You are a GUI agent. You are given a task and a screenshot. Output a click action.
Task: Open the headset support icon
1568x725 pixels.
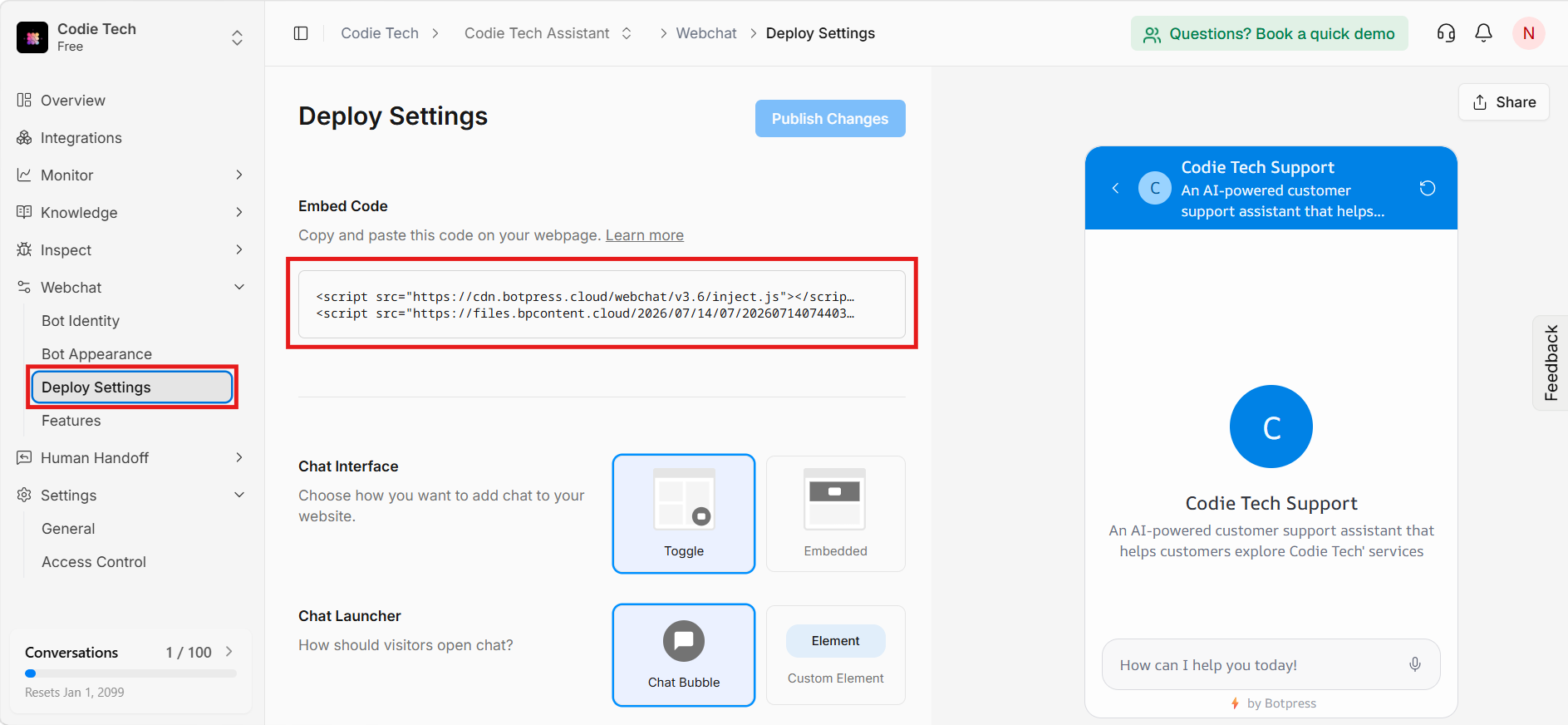[x=1446, y=33]
